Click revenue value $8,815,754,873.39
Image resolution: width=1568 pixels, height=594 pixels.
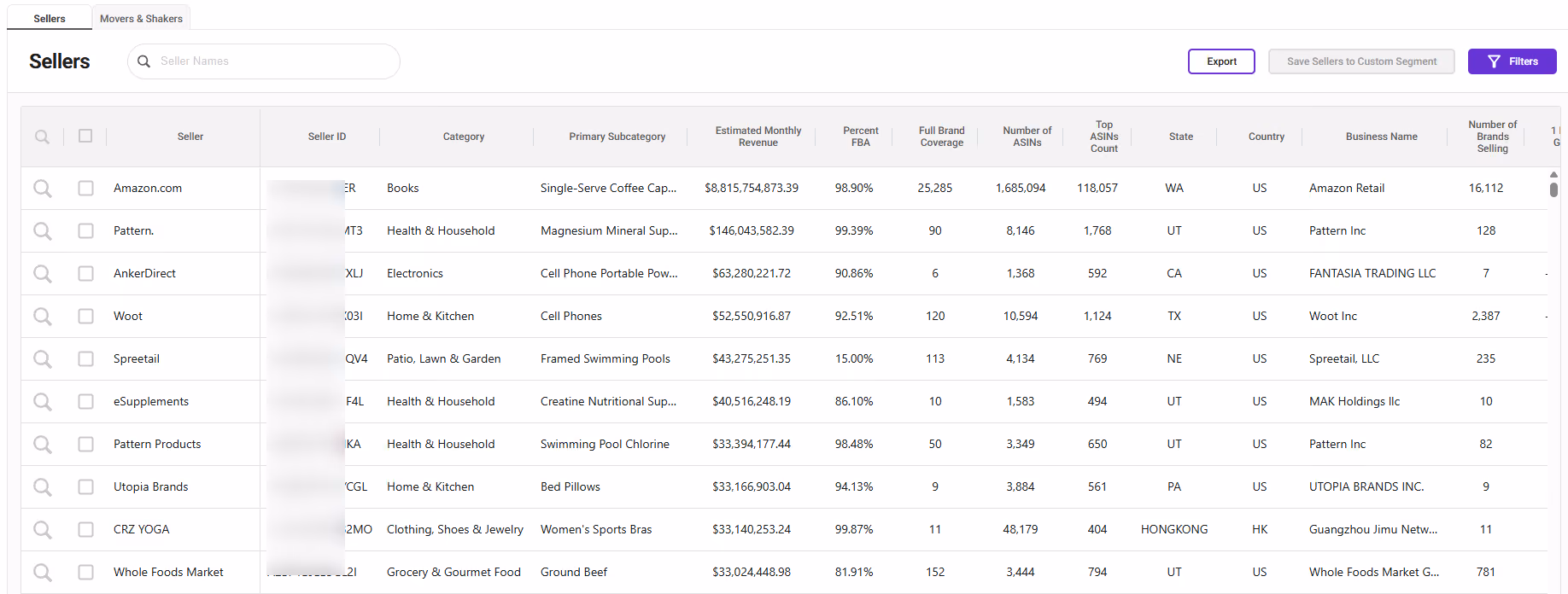coord(752,188)
